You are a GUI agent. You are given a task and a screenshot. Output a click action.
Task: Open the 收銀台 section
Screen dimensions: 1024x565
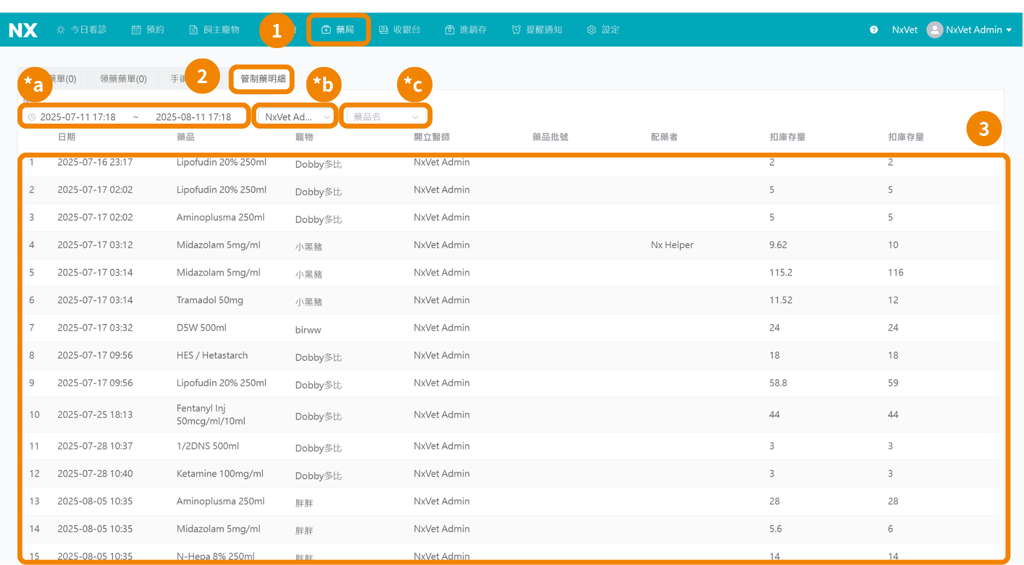400,30
